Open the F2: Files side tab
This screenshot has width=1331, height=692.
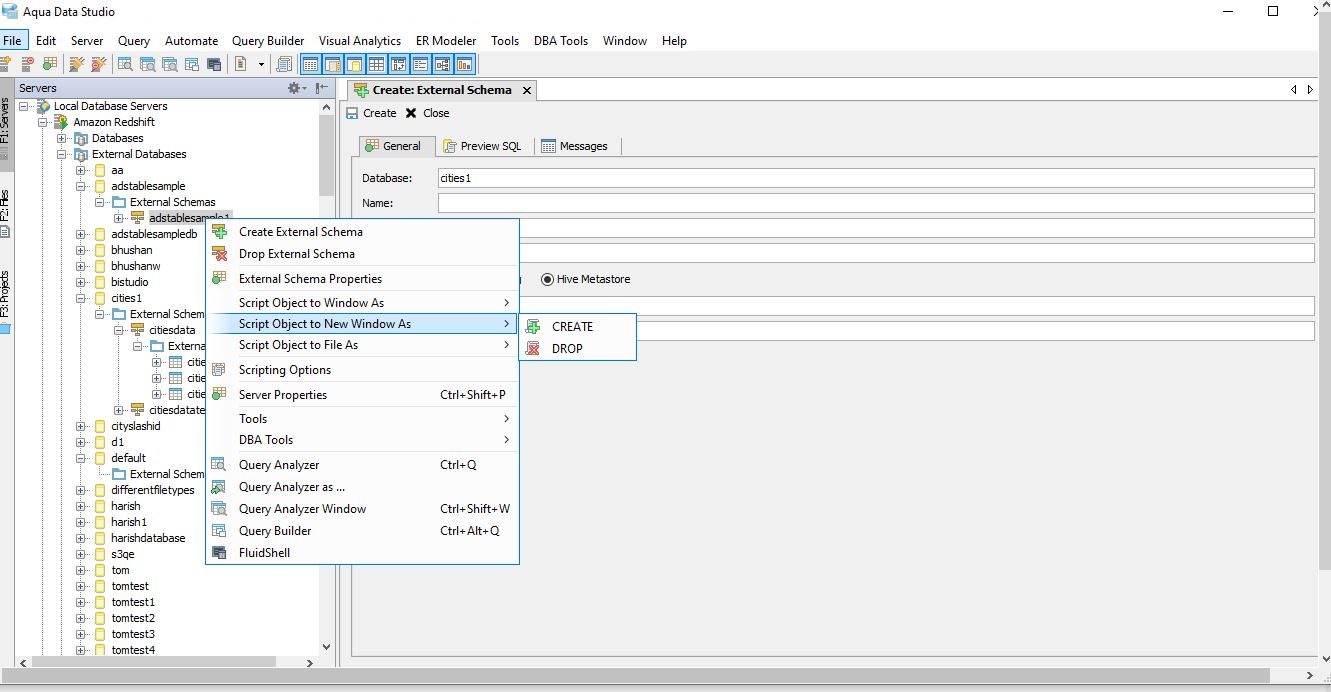click(x=5, y=213)
